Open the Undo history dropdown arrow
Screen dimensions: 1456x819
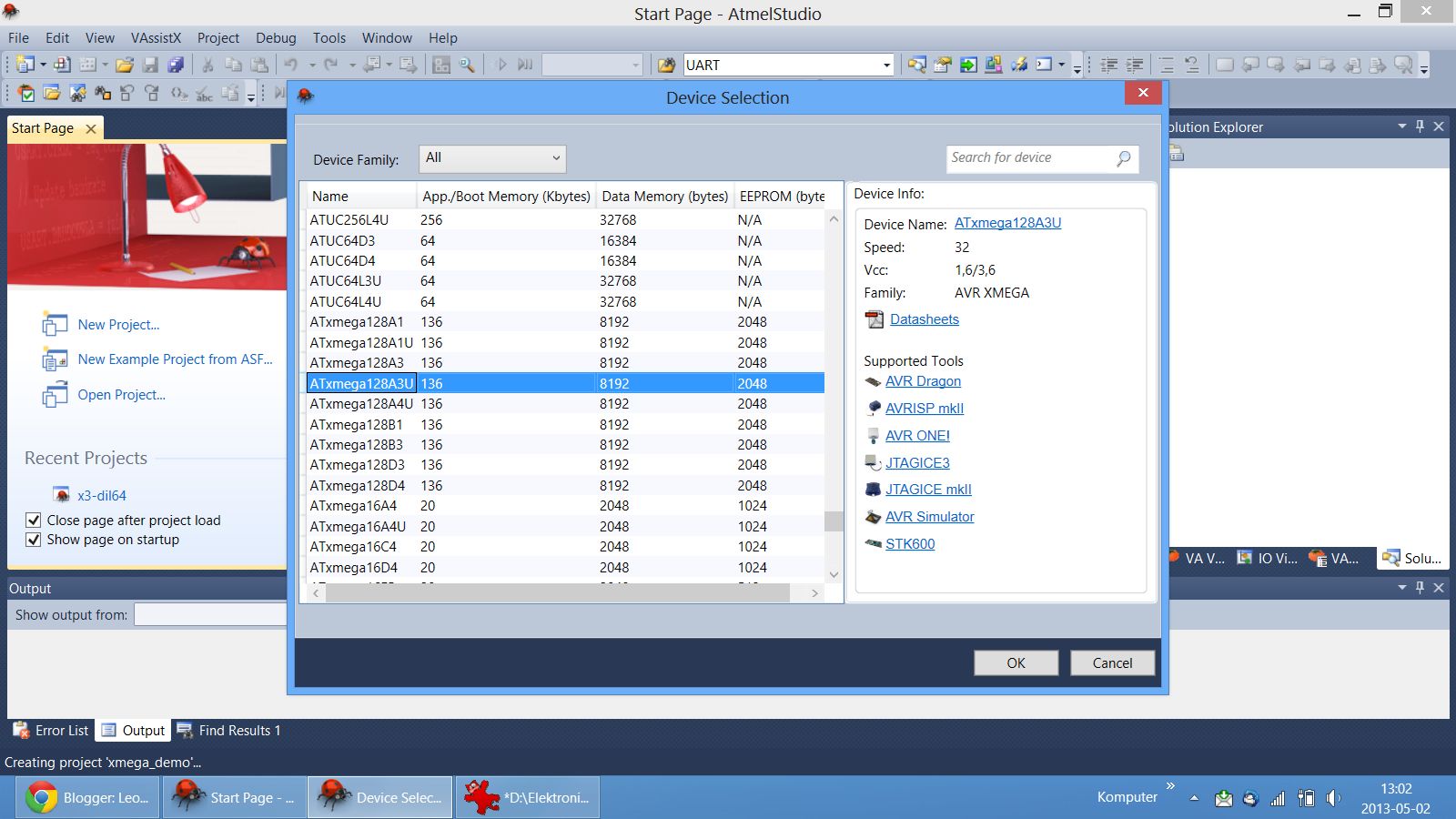click(311, 65)
